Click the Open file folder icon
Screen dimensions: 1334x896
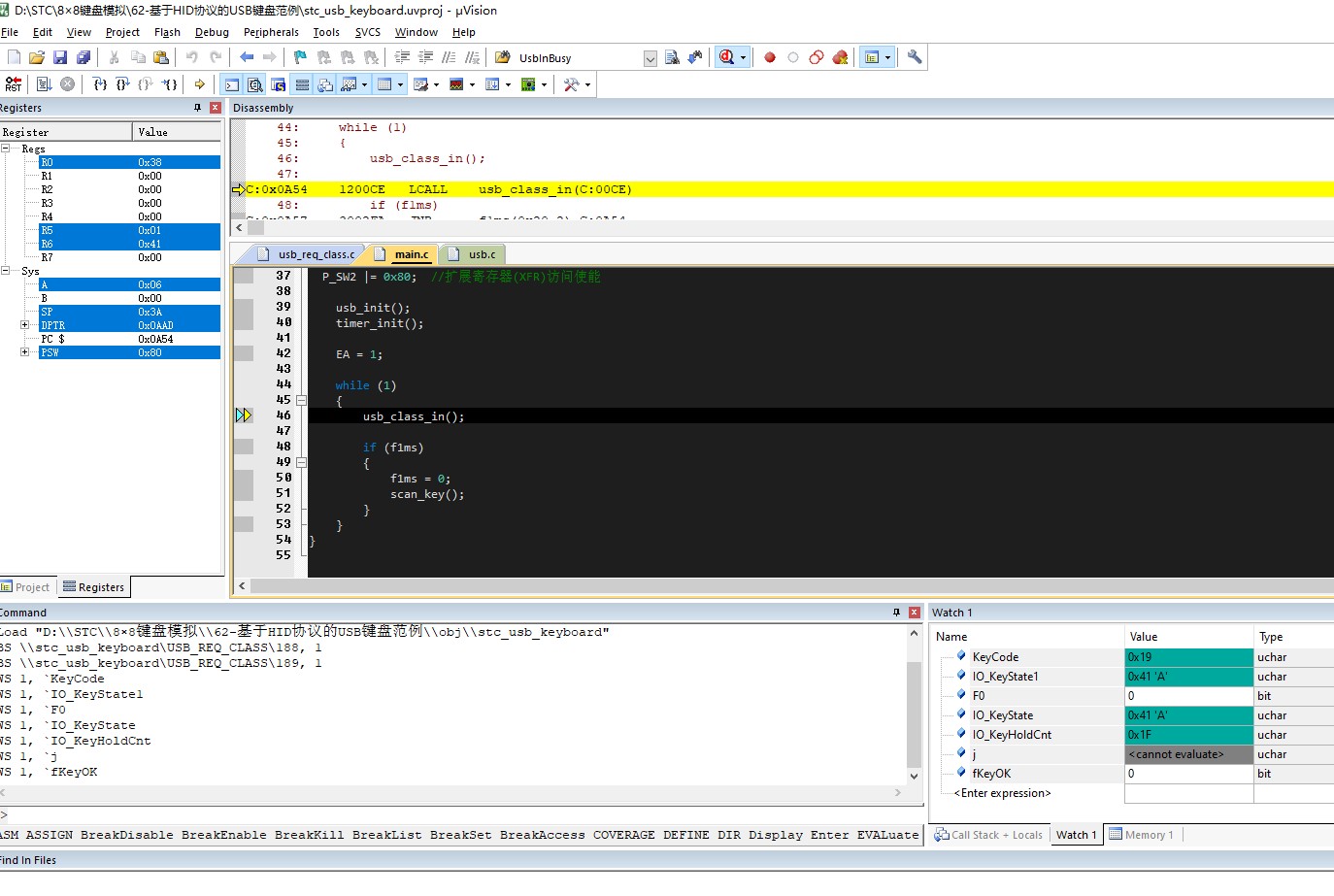point(37,57)
